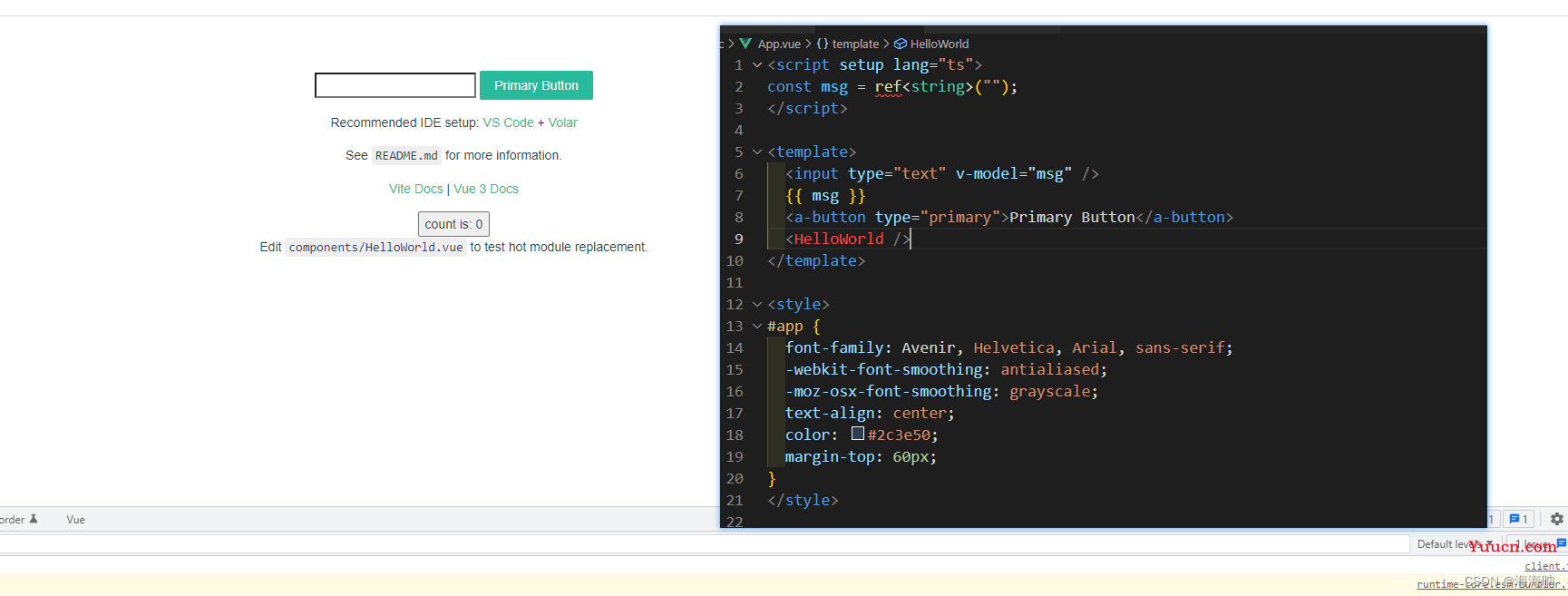Click the v-model="msg" attribute in editor
1568x596 pixels.
point(1013,173)
